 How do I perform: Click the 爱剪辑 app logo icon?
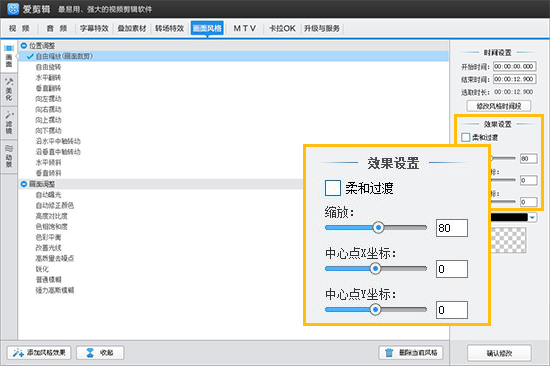pos(13,9)
